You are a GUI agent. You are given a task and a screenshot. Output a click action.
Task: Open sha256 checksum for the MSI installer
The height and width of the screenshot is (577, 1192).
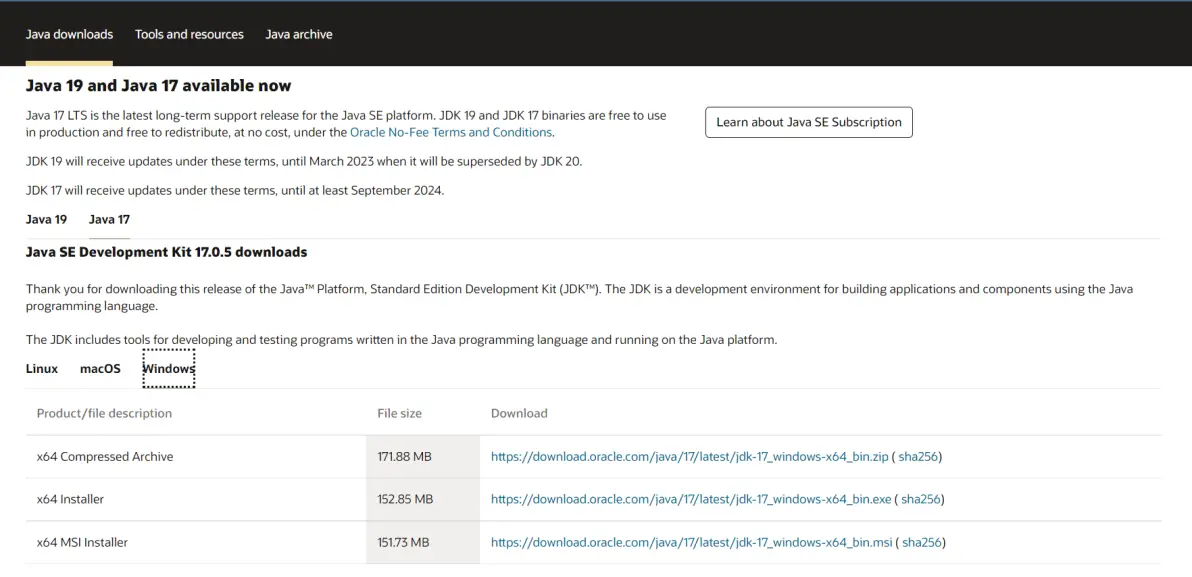tap(922, 542)
